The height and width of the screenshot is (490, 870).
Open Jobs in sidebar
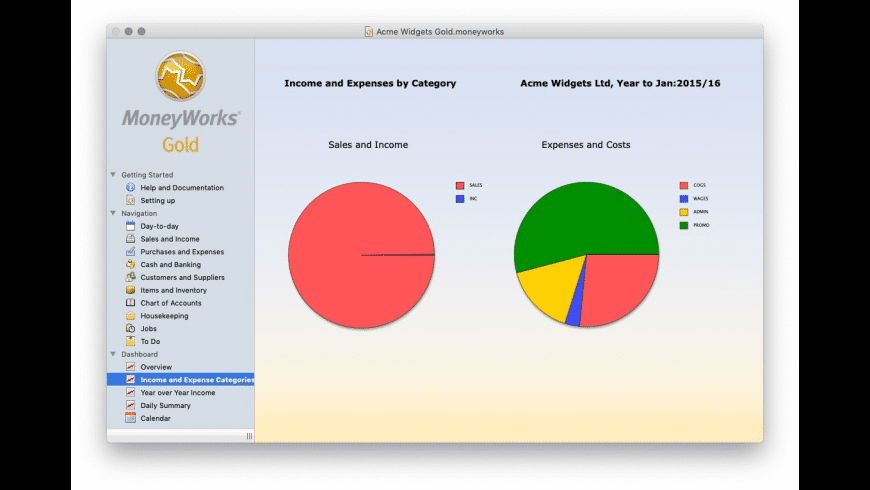148,329
